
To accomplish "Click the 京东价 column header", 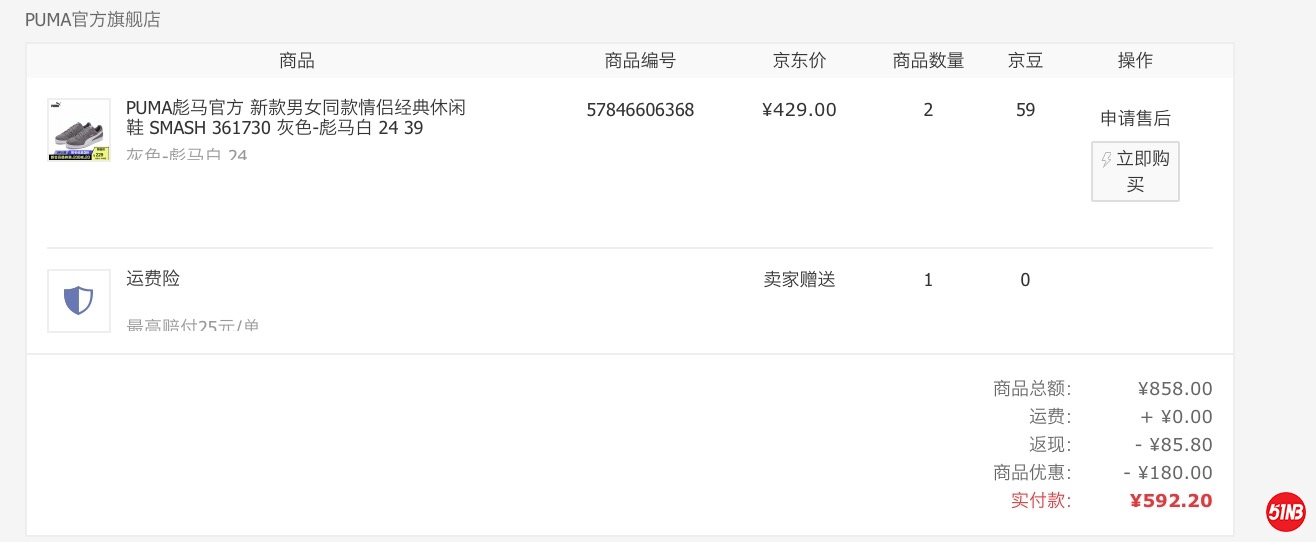I will coord(799,61).
